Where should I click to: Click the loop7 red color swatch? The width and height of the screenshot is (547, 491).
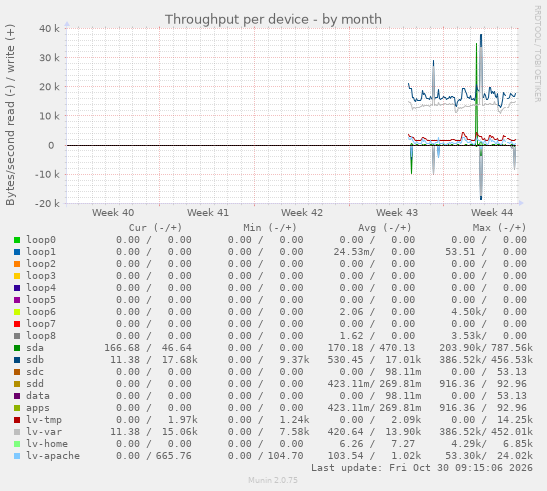pos(17,324)
